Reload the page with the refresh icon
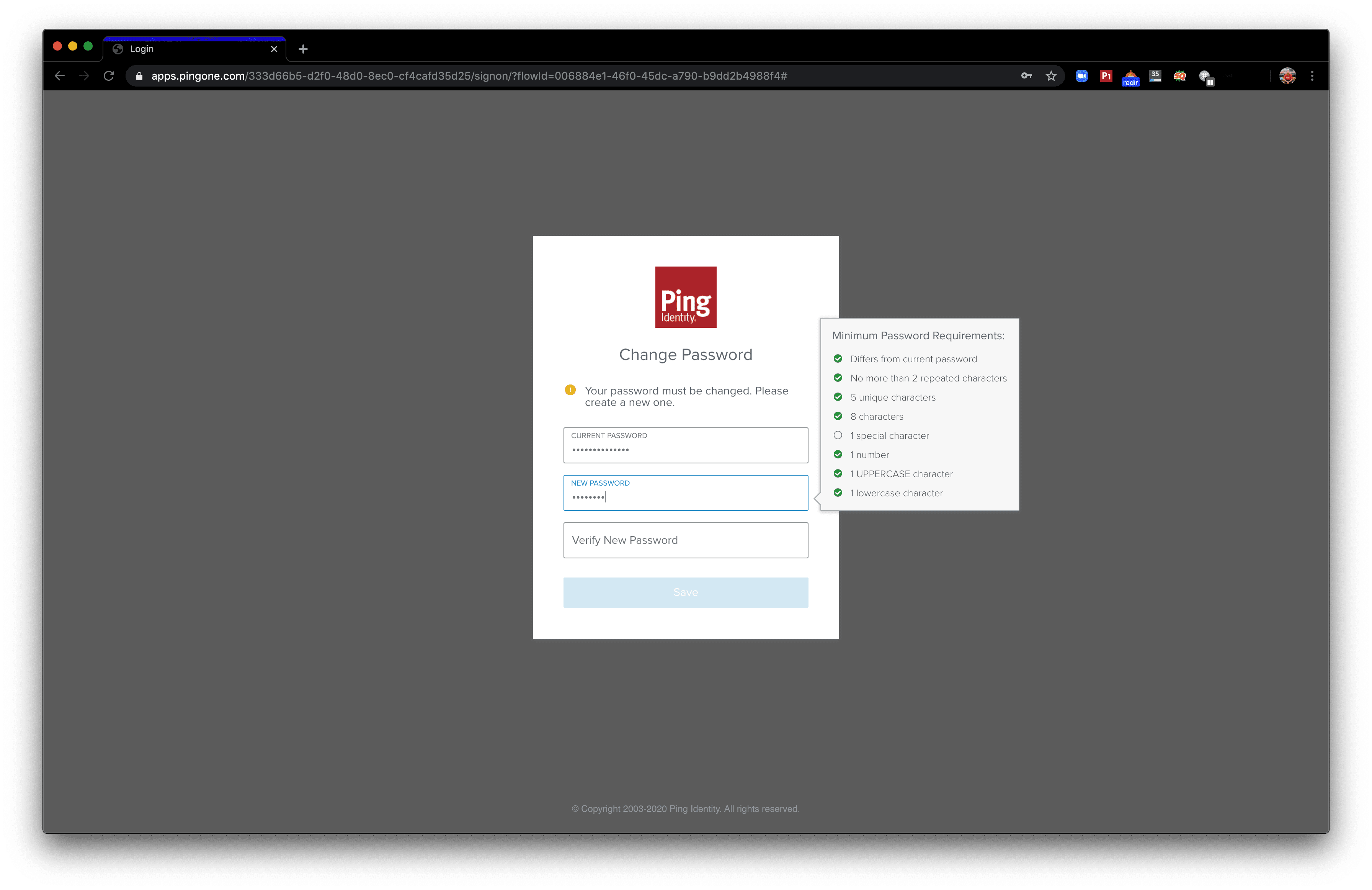The width and height of the screenshot is (1372, 890). tap(109, 75)
